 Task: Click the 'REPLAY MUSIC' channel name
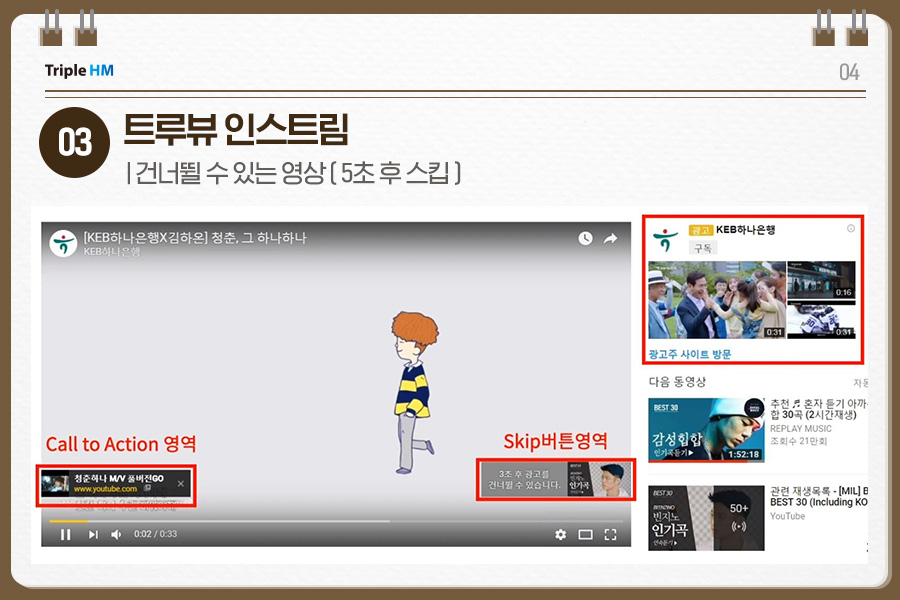click(x=801, y=429)
